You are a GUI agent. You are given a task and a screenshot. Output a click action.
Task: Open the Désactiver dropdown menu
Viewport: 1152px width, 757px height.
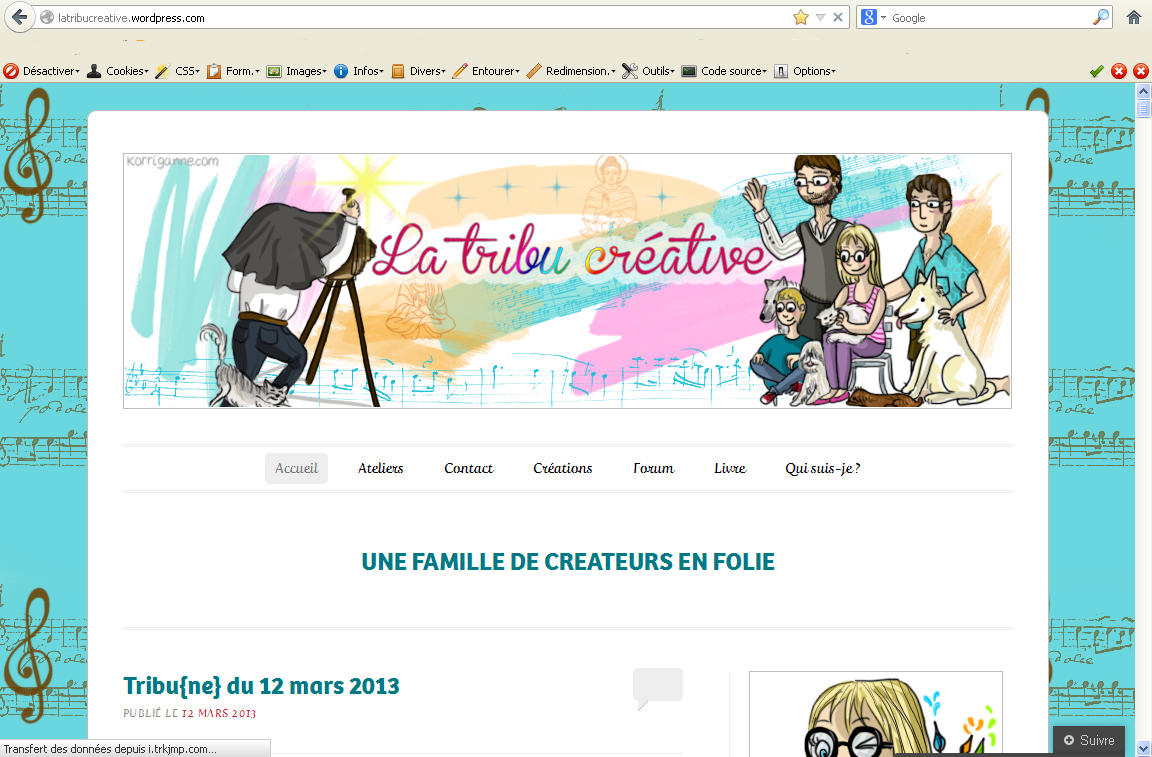click(x=42, y=71)
